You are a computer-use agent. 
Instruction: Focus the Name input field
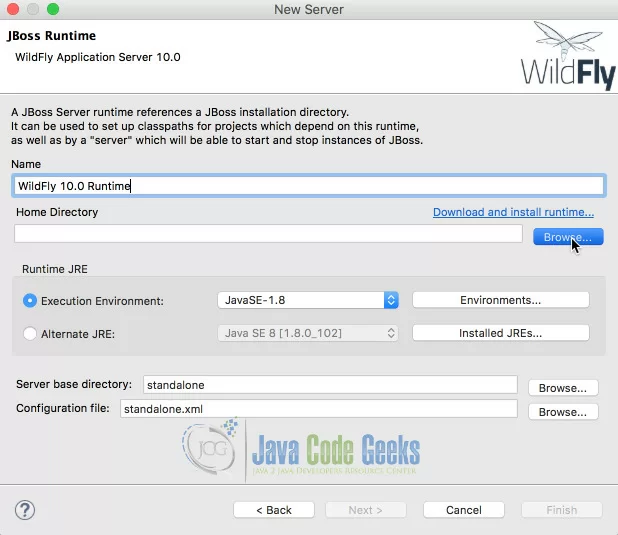[x=309, y=186]
